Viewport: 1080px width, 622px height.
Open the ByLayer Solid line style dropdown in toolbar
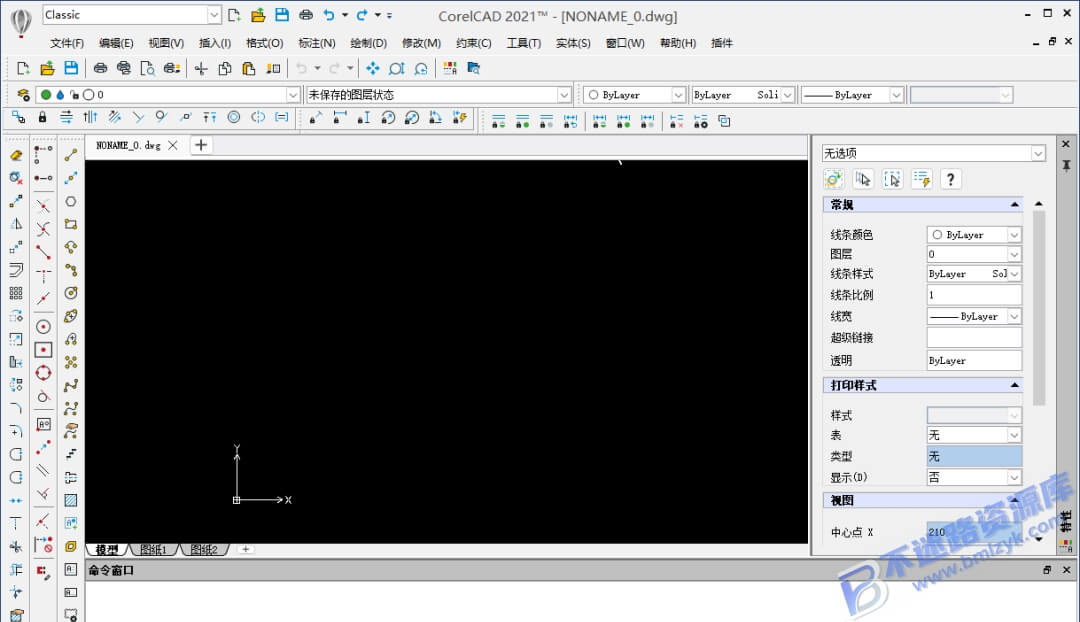point(788,95)
